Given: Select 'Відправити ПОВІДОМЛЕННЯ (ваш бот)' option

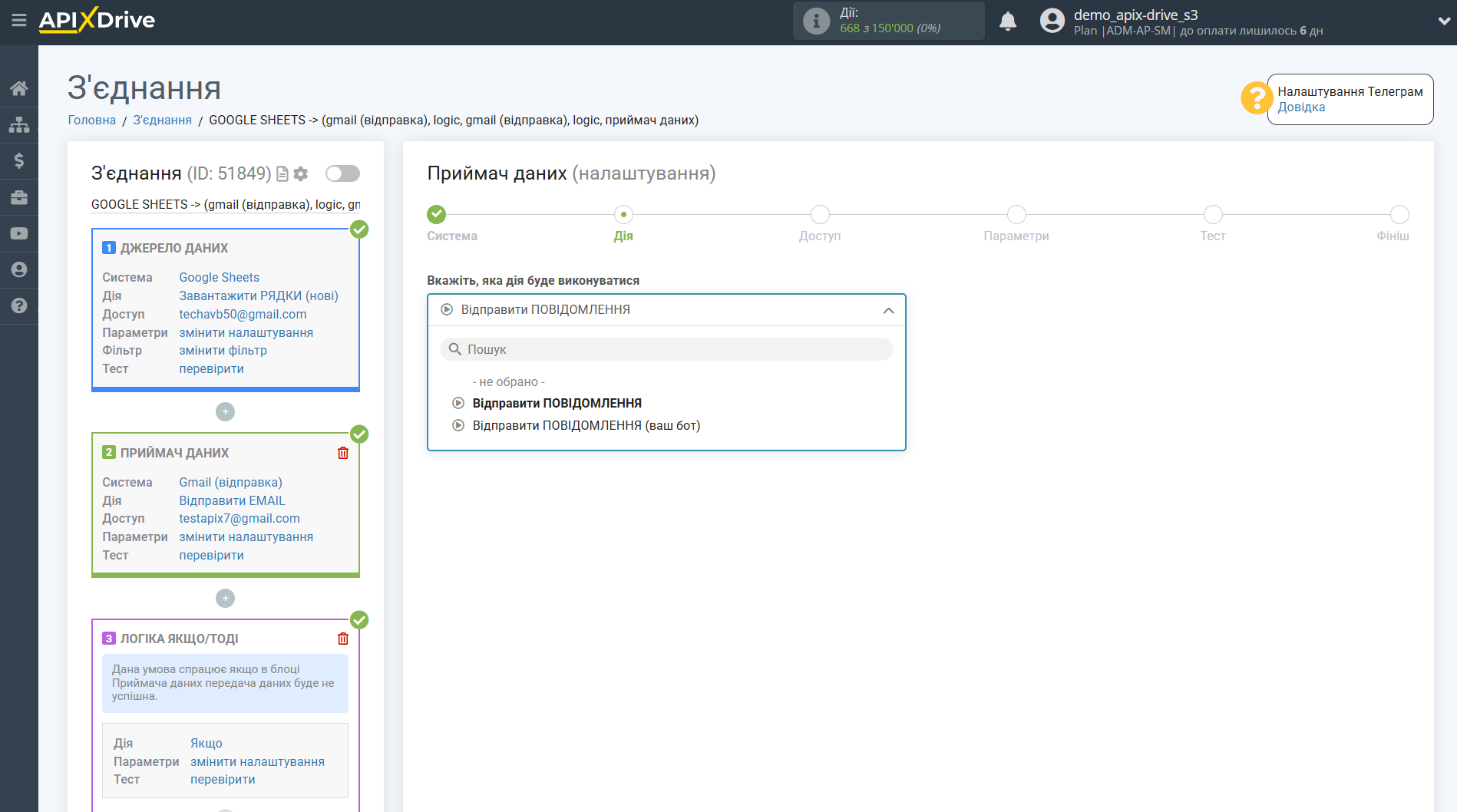Looking at the screenshot, I should click(x=586, y=425).
